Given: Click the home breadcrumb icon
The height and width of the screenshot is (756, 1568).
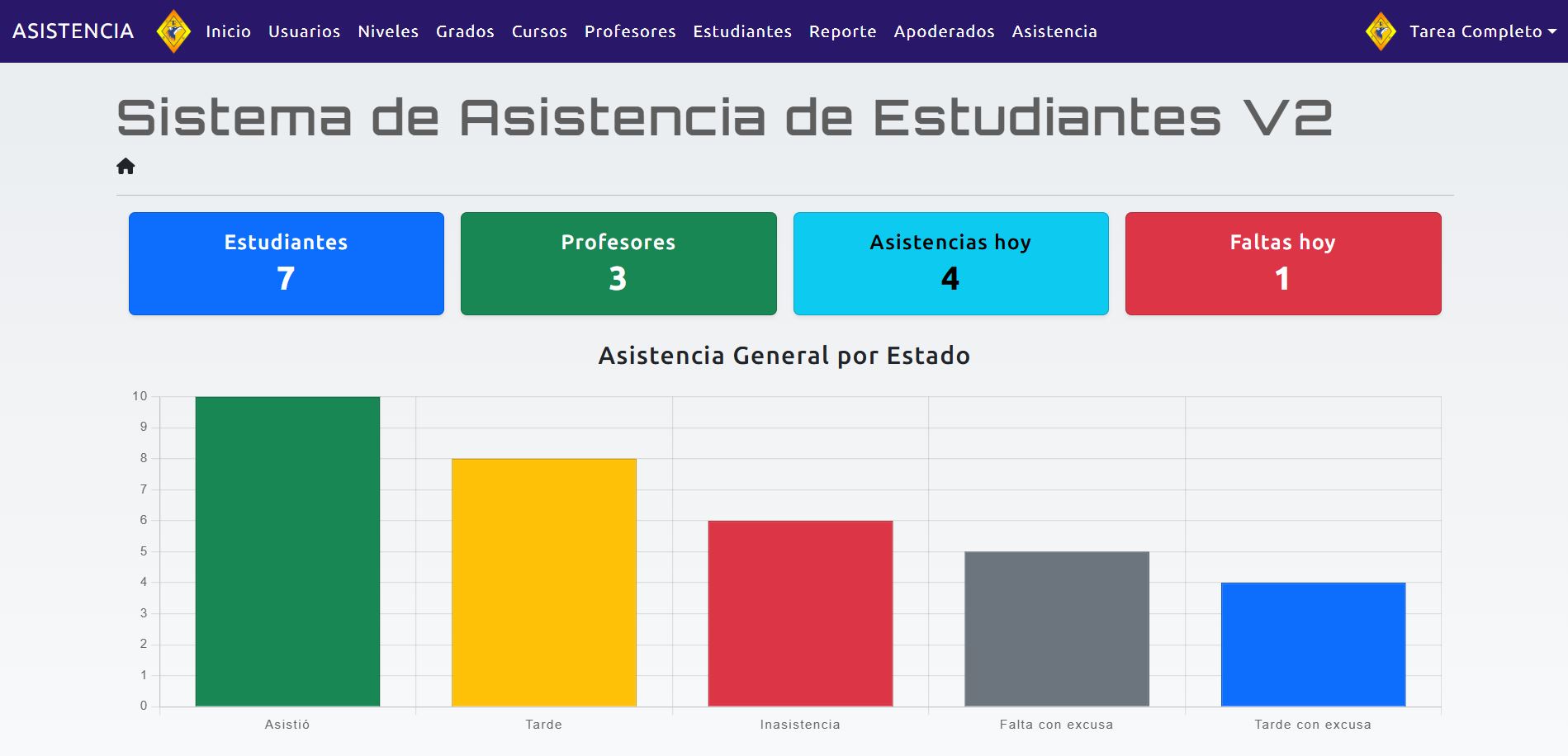Looking at the screenshot, I should coord(126,167).
